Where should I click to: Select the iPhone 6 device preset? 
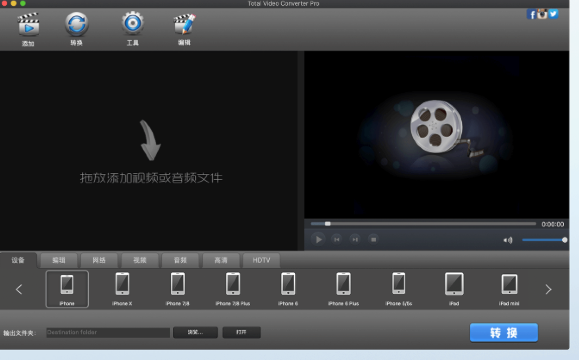(x=288, y=289)
